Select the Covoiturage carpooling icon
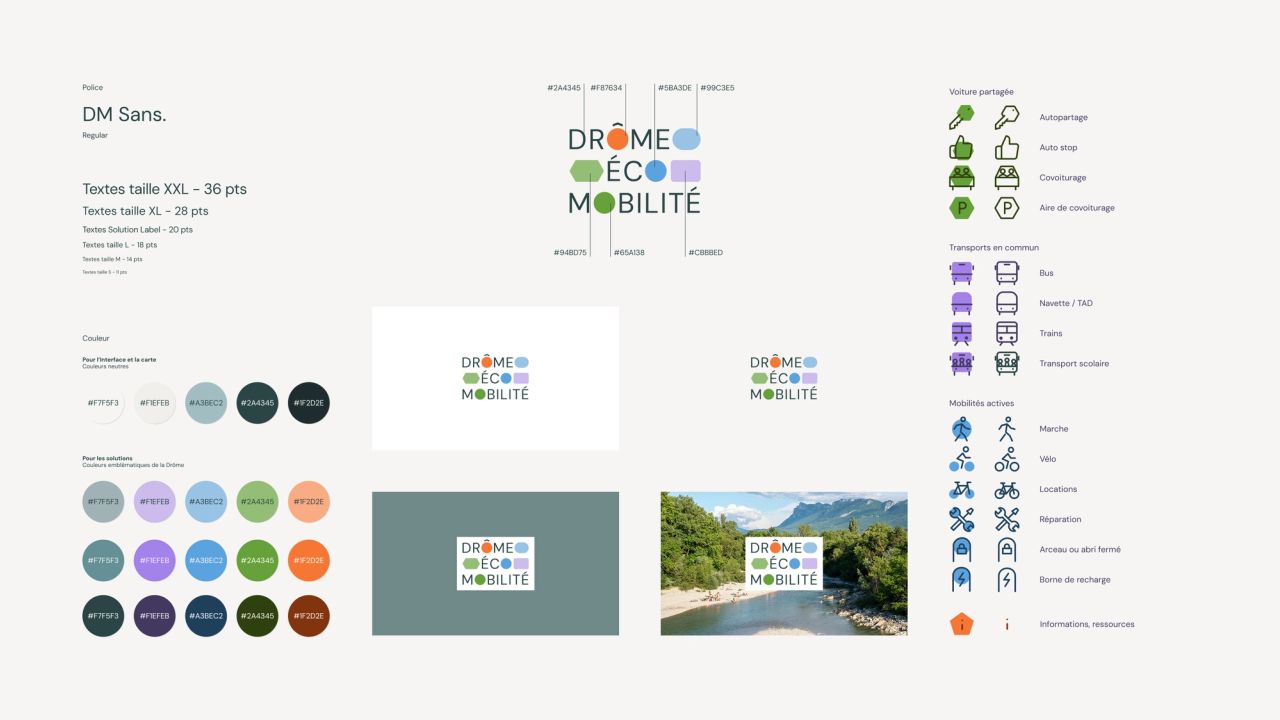Screen dimensions: 1280x720 pyautogui.click(x=961, y=177)
